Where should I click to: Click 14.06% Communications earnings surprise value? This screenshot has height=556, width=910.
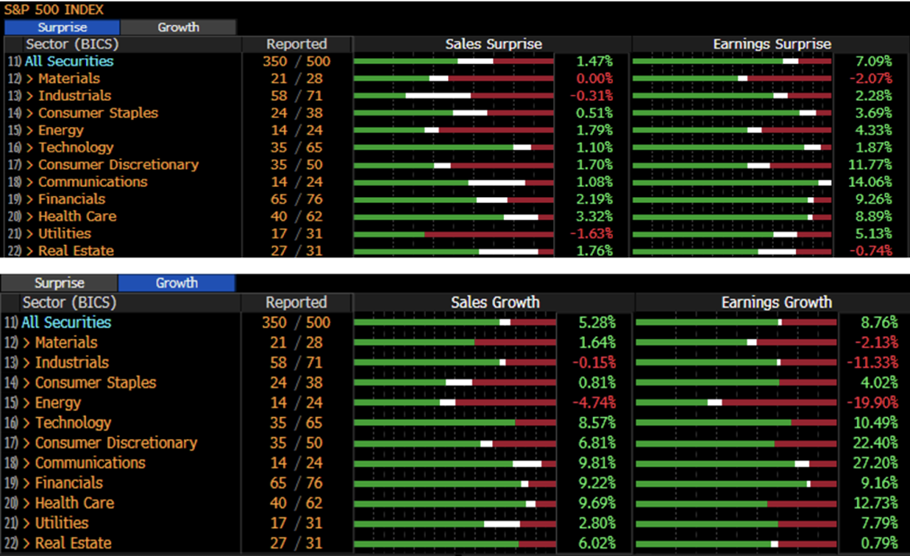(870, 182)
